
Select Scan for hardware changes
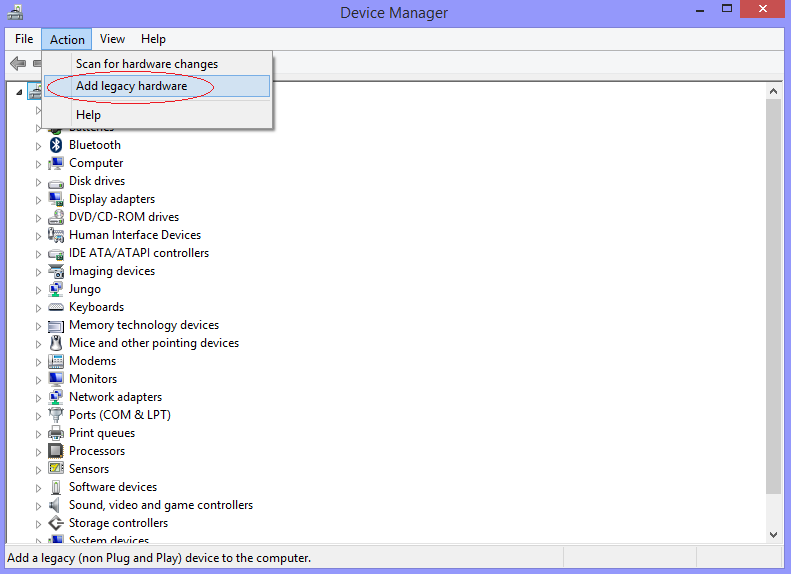[146, 64]
